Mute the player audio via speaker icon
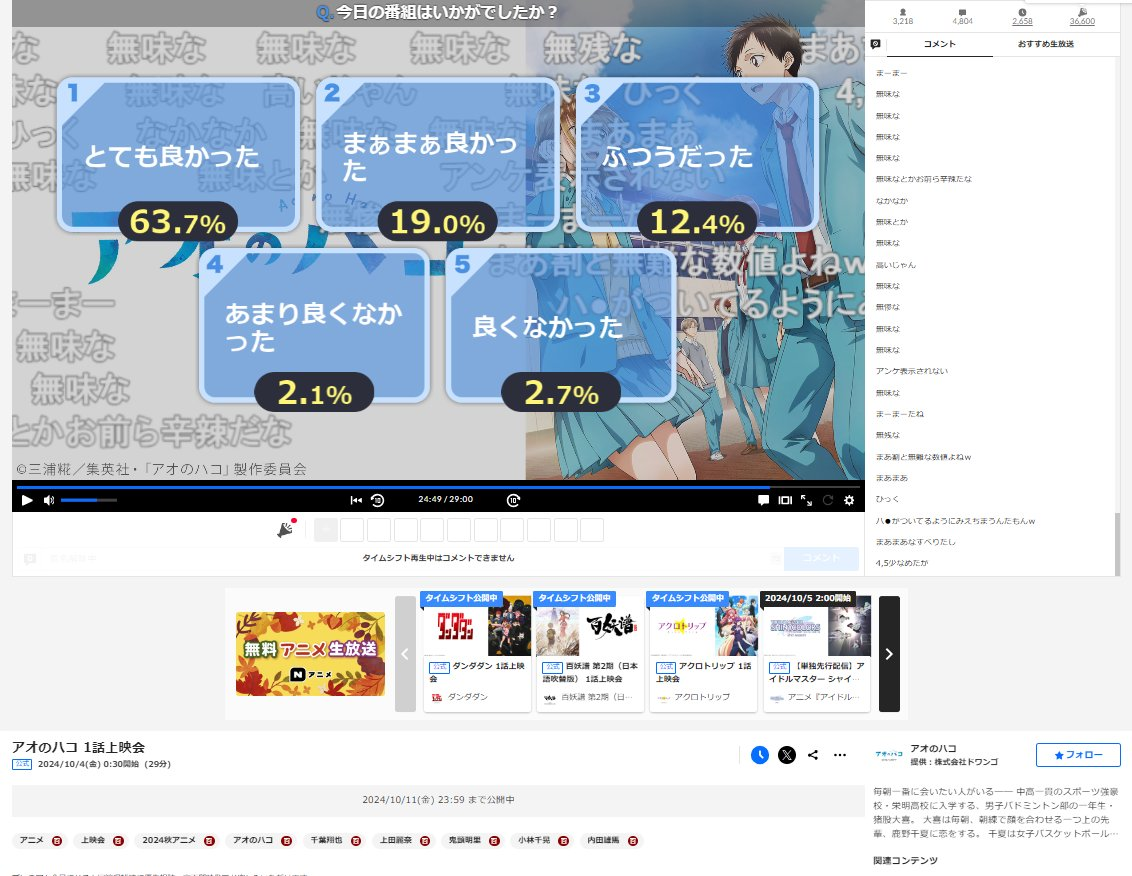 click(49, 500)
